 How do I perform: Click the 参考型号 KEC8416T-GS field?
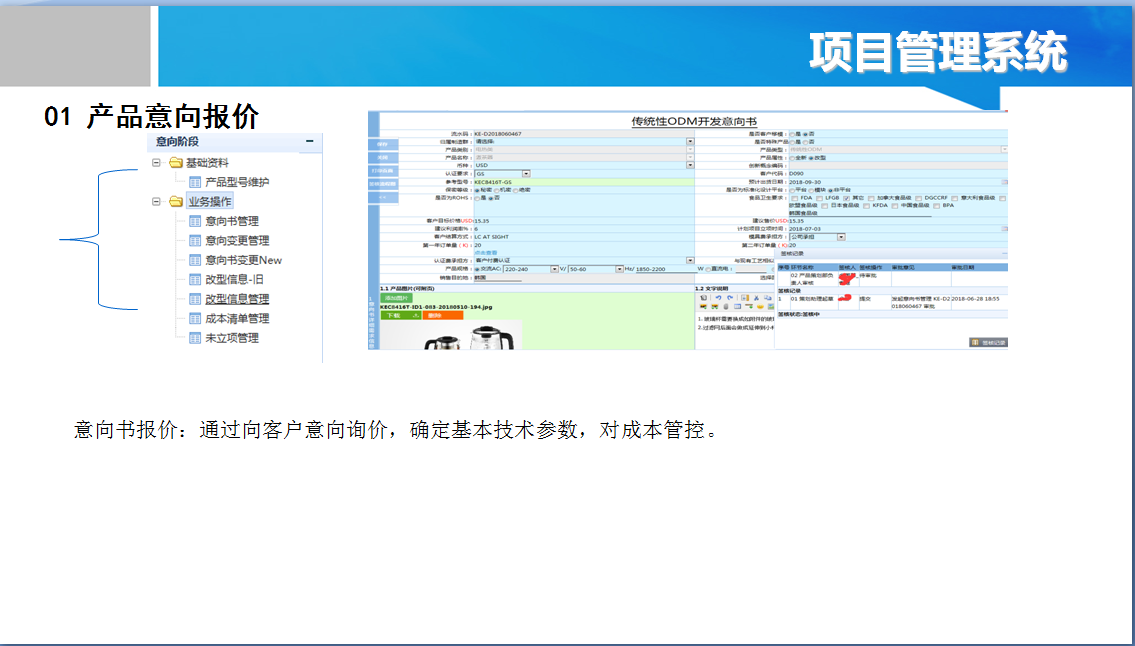584,183
